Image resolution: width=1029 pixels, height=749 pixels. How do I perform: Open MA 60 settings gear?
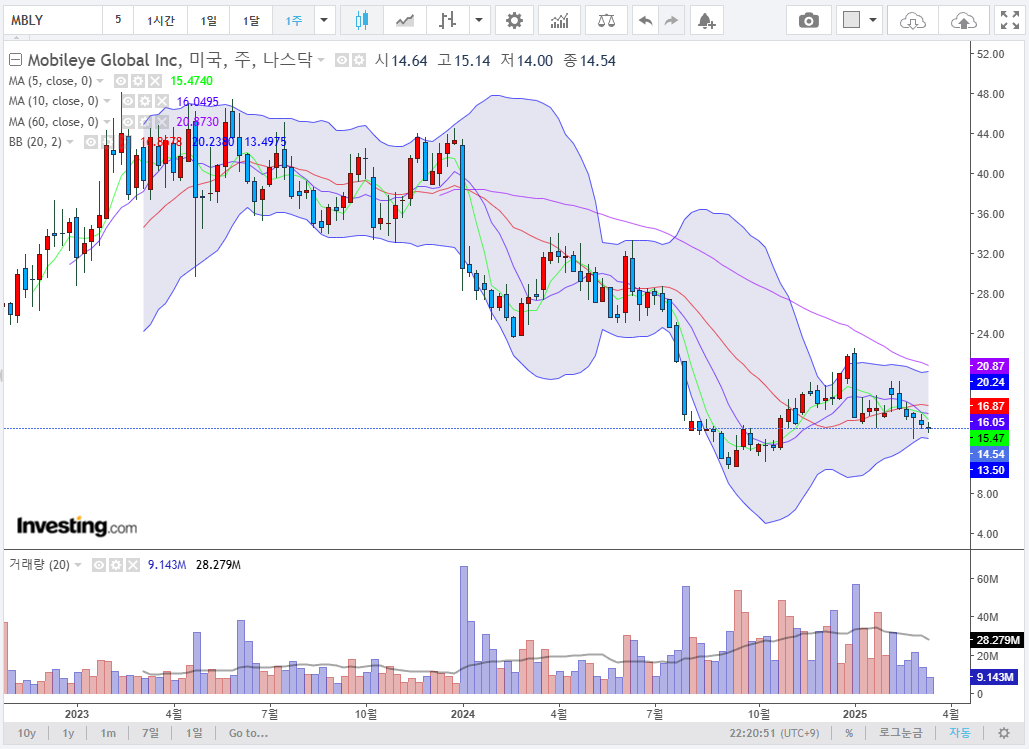[144, 121]
